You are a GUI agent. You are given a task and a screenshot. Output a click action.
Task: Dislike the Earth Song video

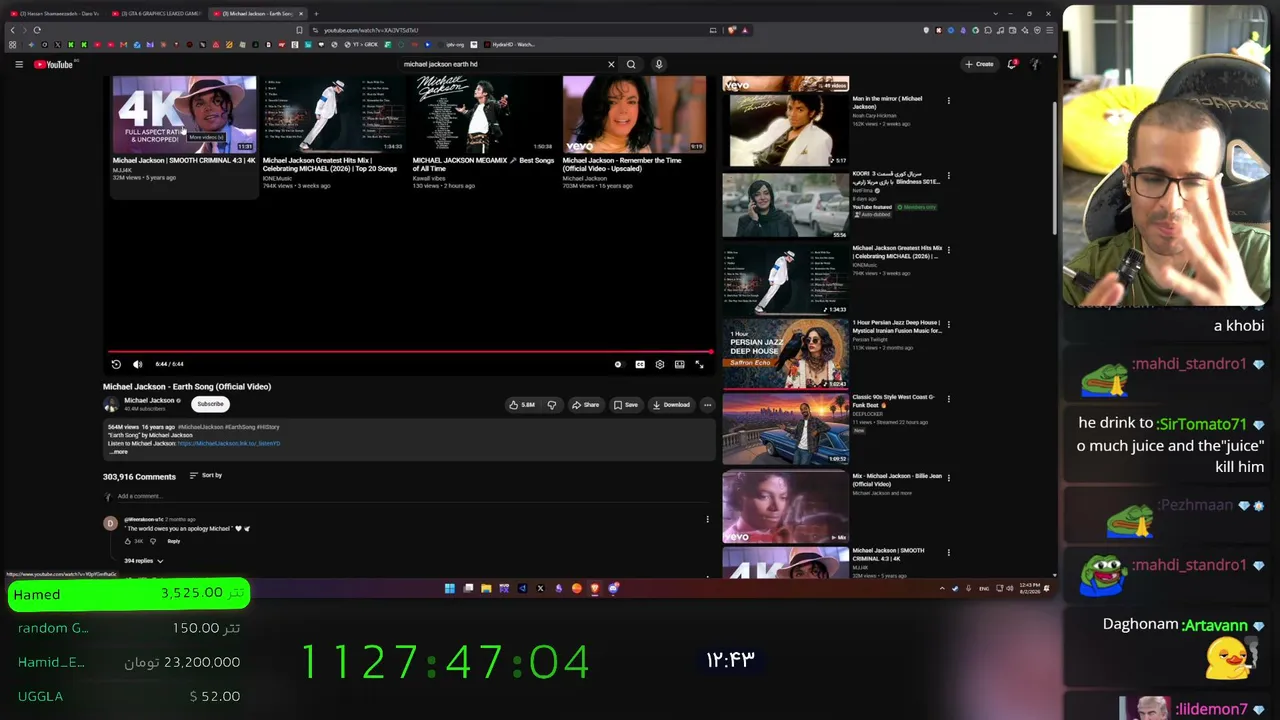pyautogui.click(x=551, y=405)
